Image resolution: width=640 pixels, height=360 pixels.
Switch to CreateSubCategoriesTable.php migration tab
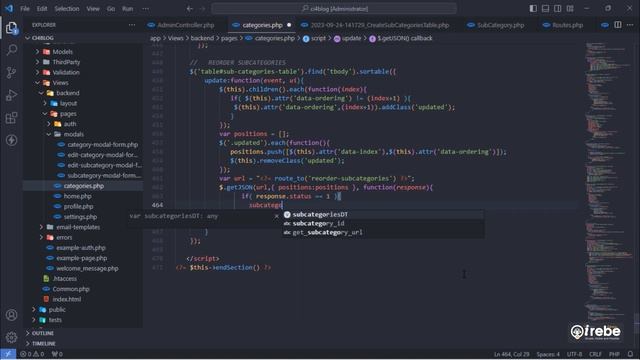(x=375, y=25)
